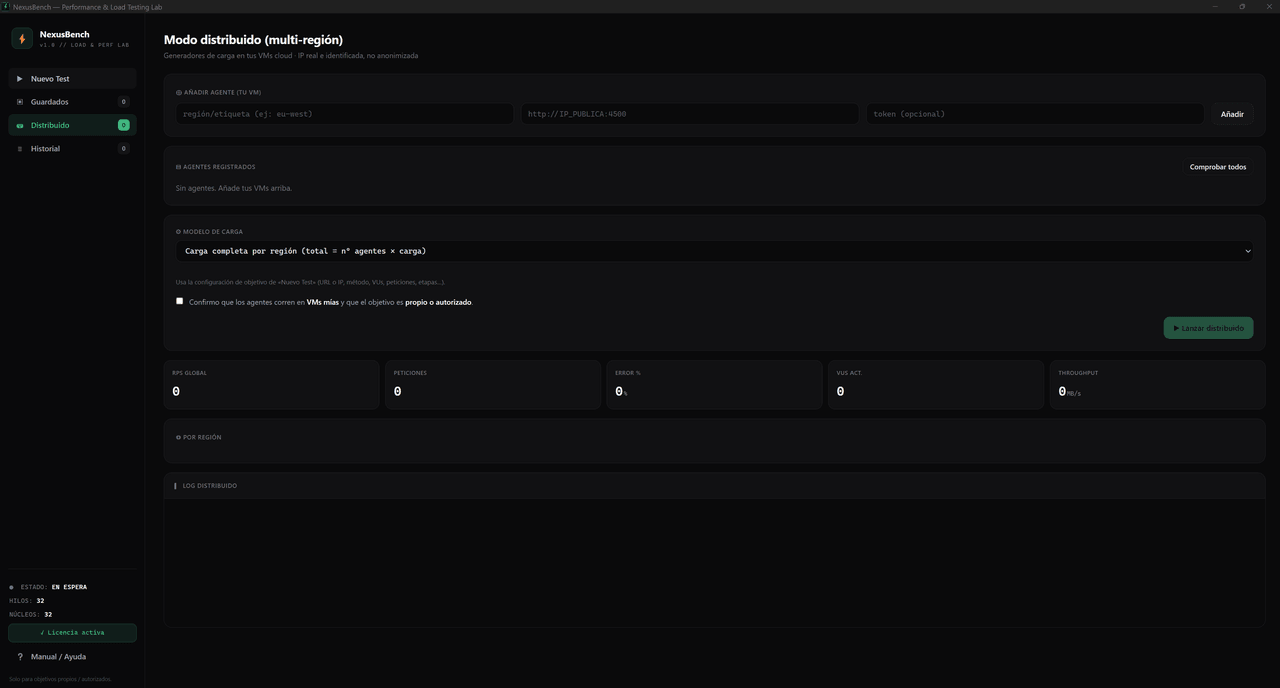
Task: Check the VMs mías authorization confirmation box
Action: click(180, 301)
